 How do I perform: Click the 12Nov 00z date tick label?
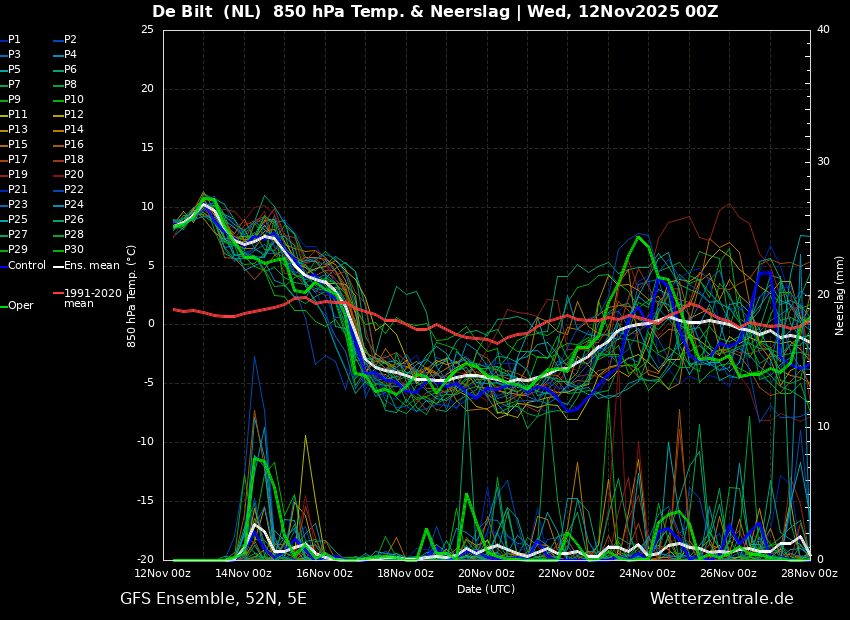(163, 574)
